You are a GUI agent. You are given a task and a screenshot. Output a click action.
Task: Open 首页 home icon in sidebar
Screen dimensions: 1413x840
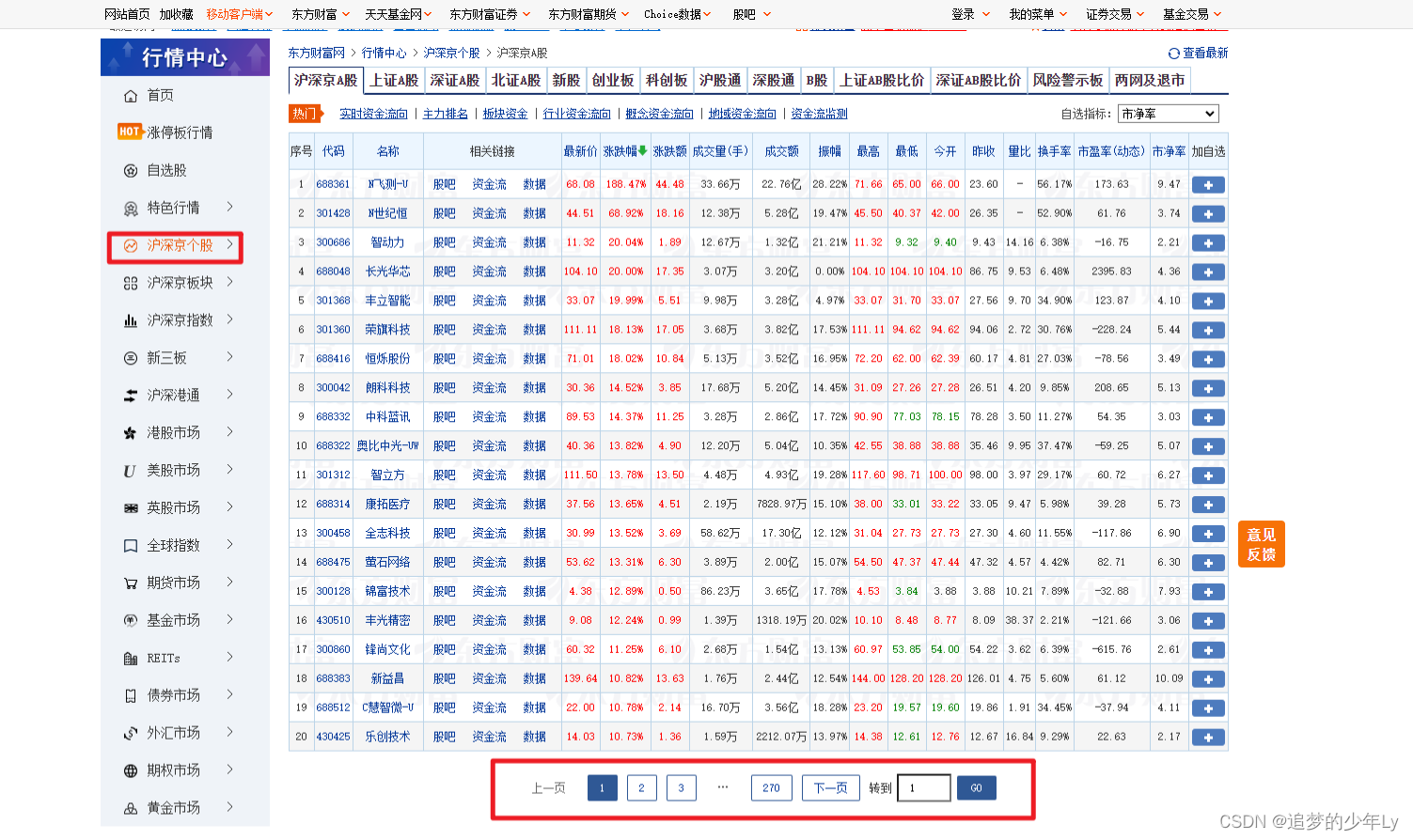[131, 96]
